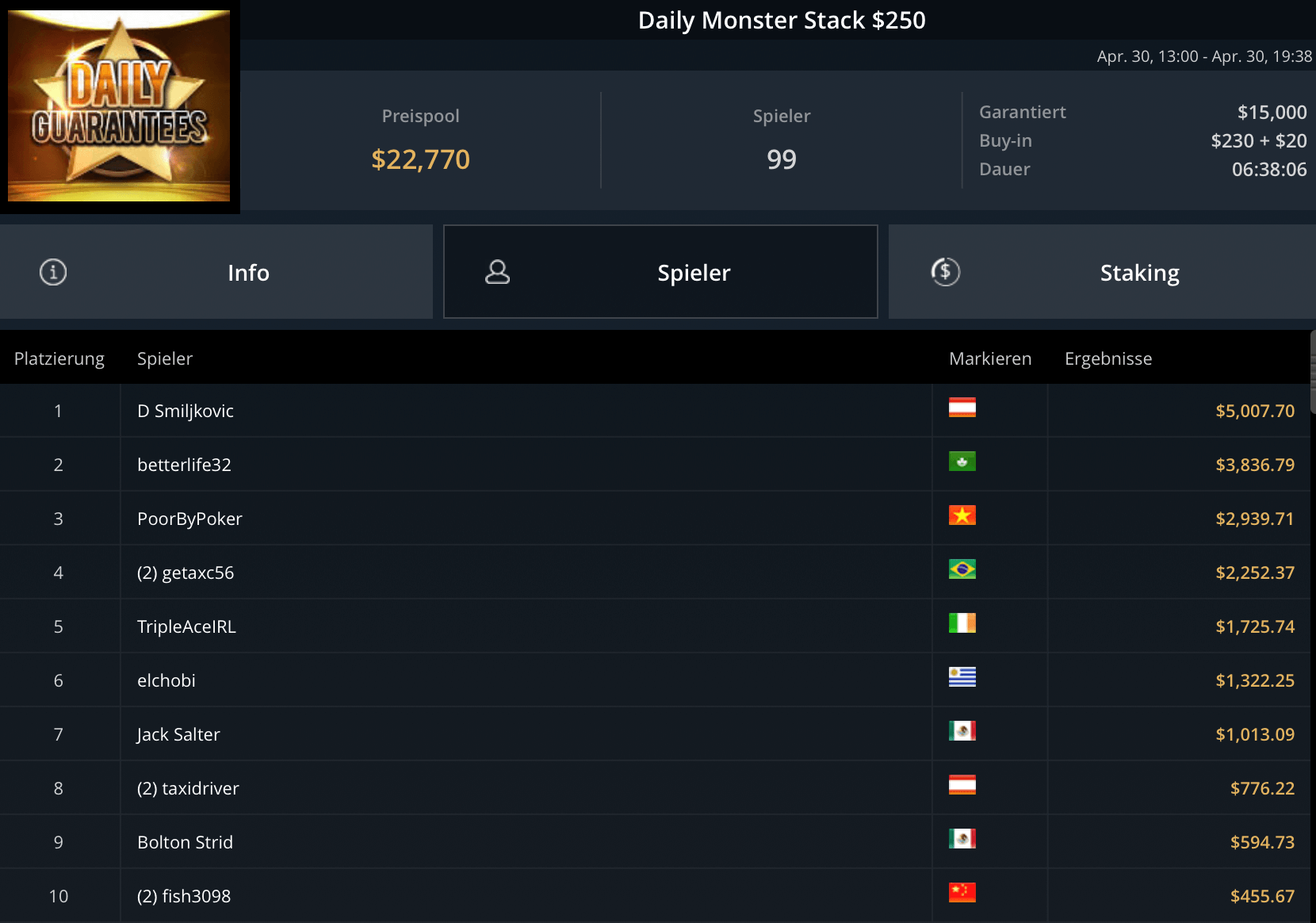Click the player list scrollbar
Image resolution: width=1316 pixels, height=923 pixels.
point(1312,373)
